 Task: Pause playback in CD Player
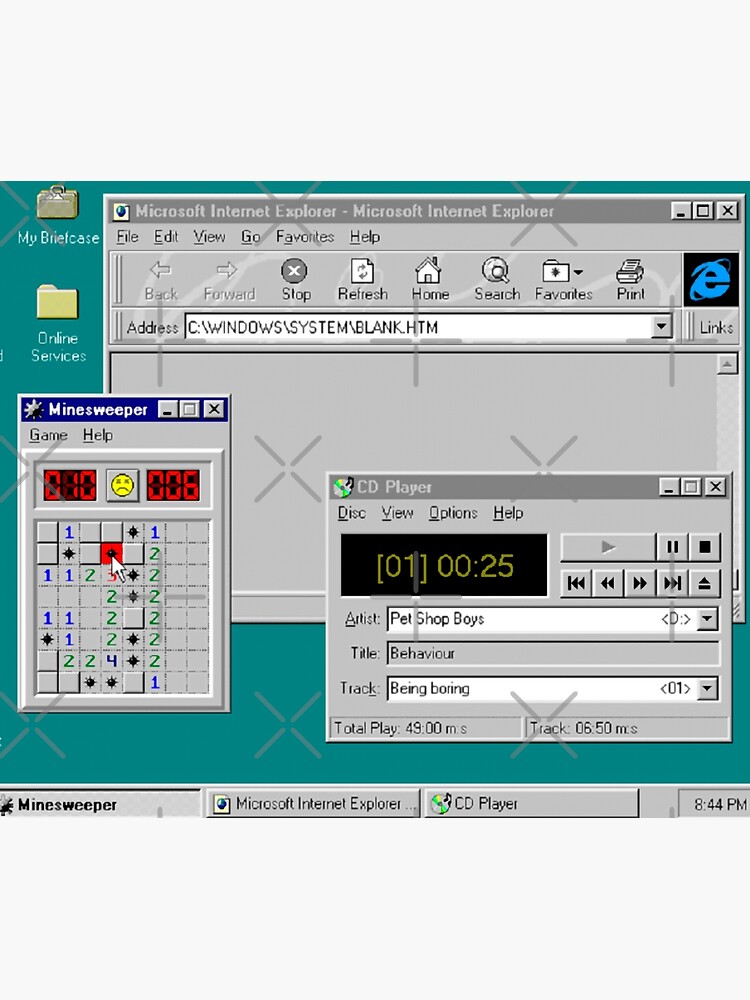pos(672,547)
